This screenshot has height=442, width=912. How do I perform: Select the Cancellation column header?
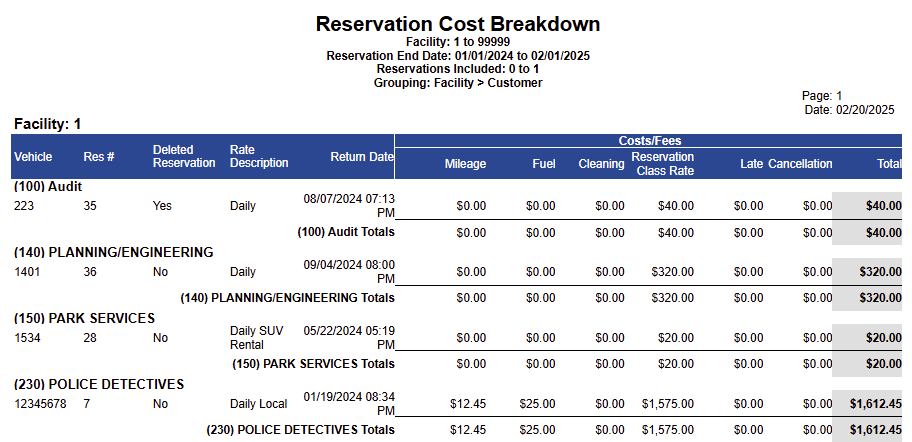tap(800, 163)
